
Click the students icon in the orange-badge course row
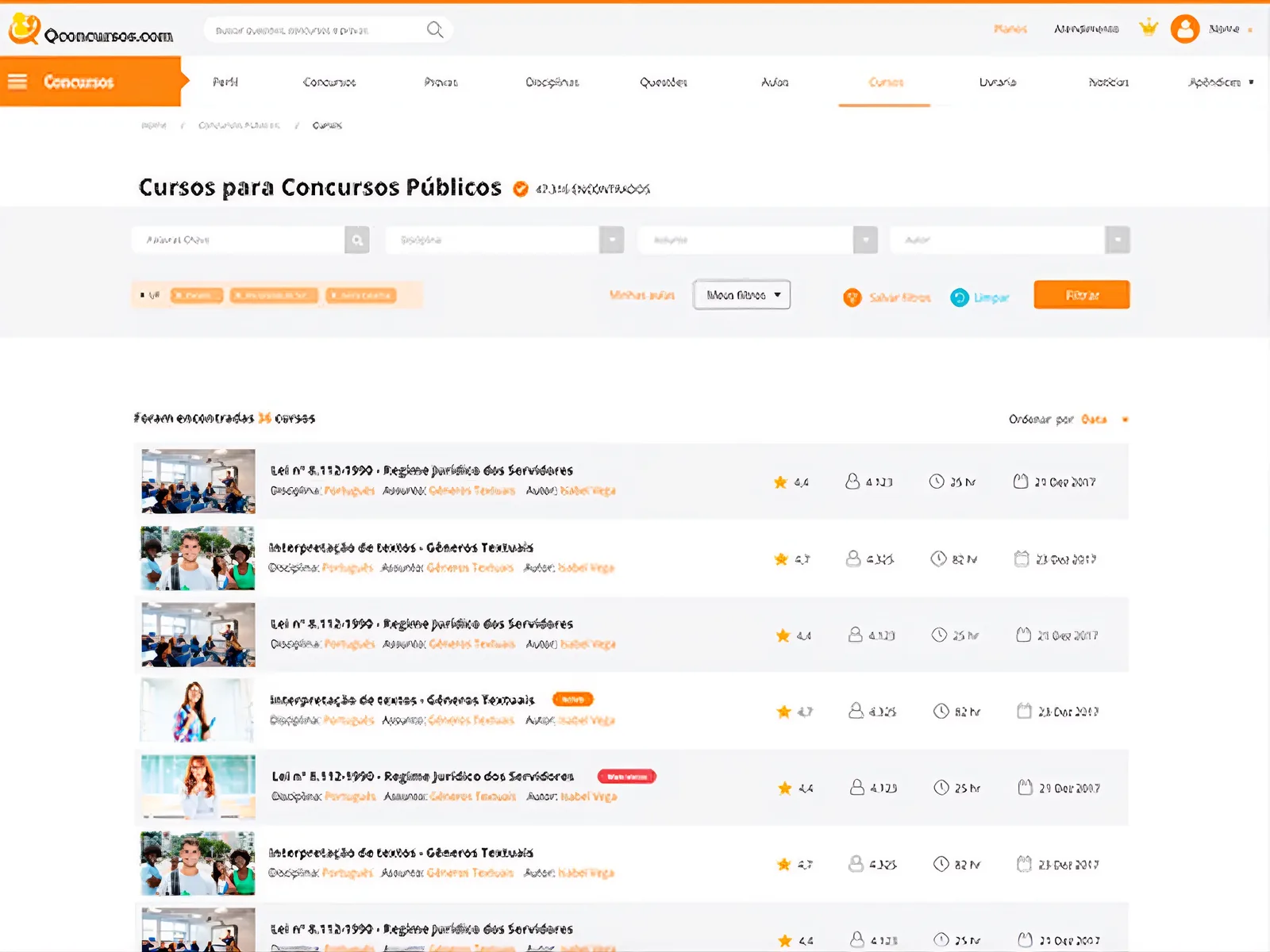856,711
